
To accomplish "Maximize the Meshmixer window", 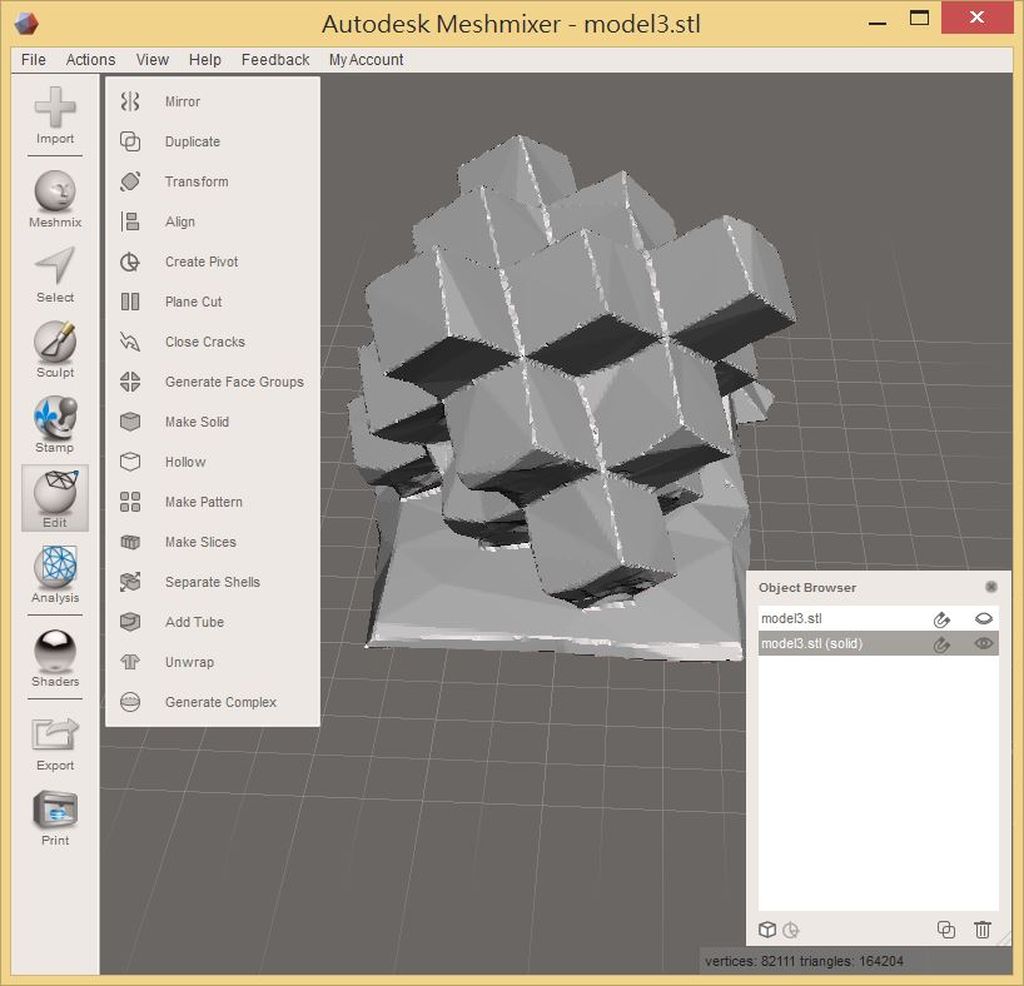I will (920, 18).
